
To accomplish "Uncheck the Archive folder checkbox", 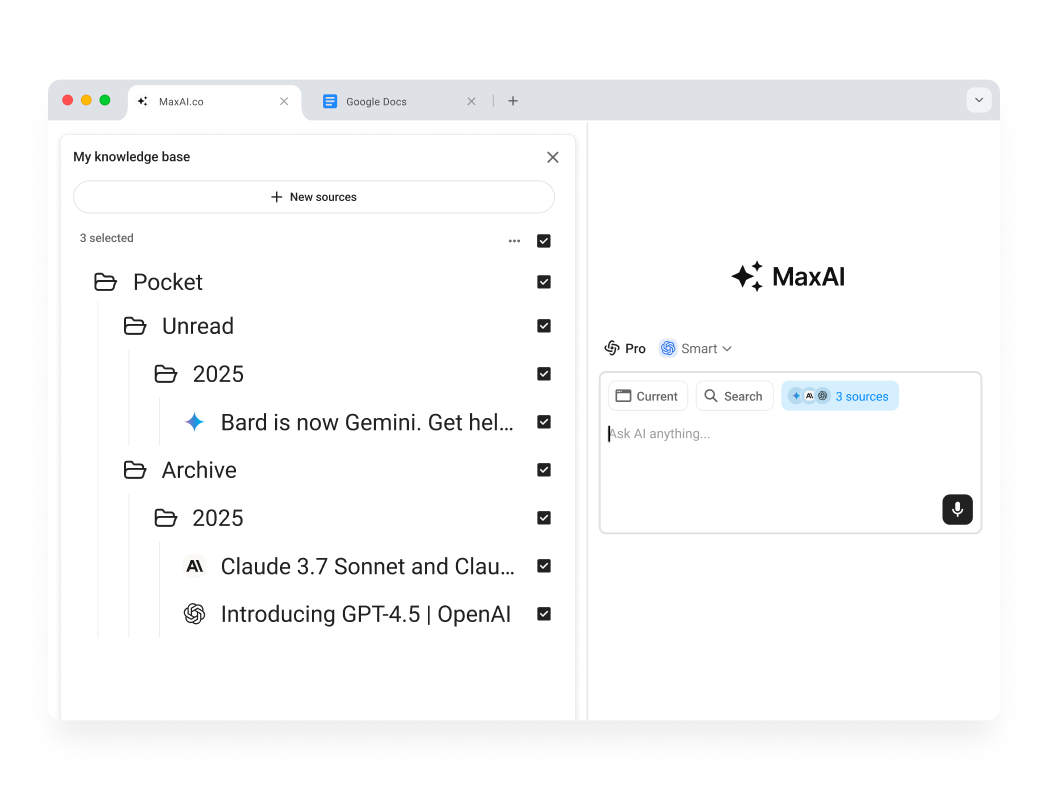I will (x=544, y=470).
